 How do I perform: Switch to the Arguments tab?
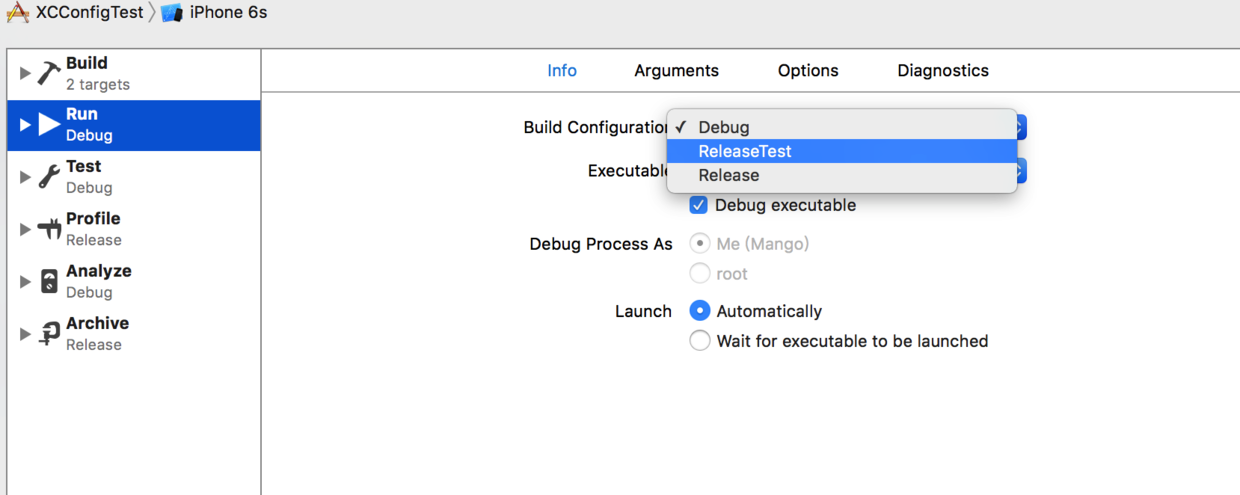coord(676,70)
